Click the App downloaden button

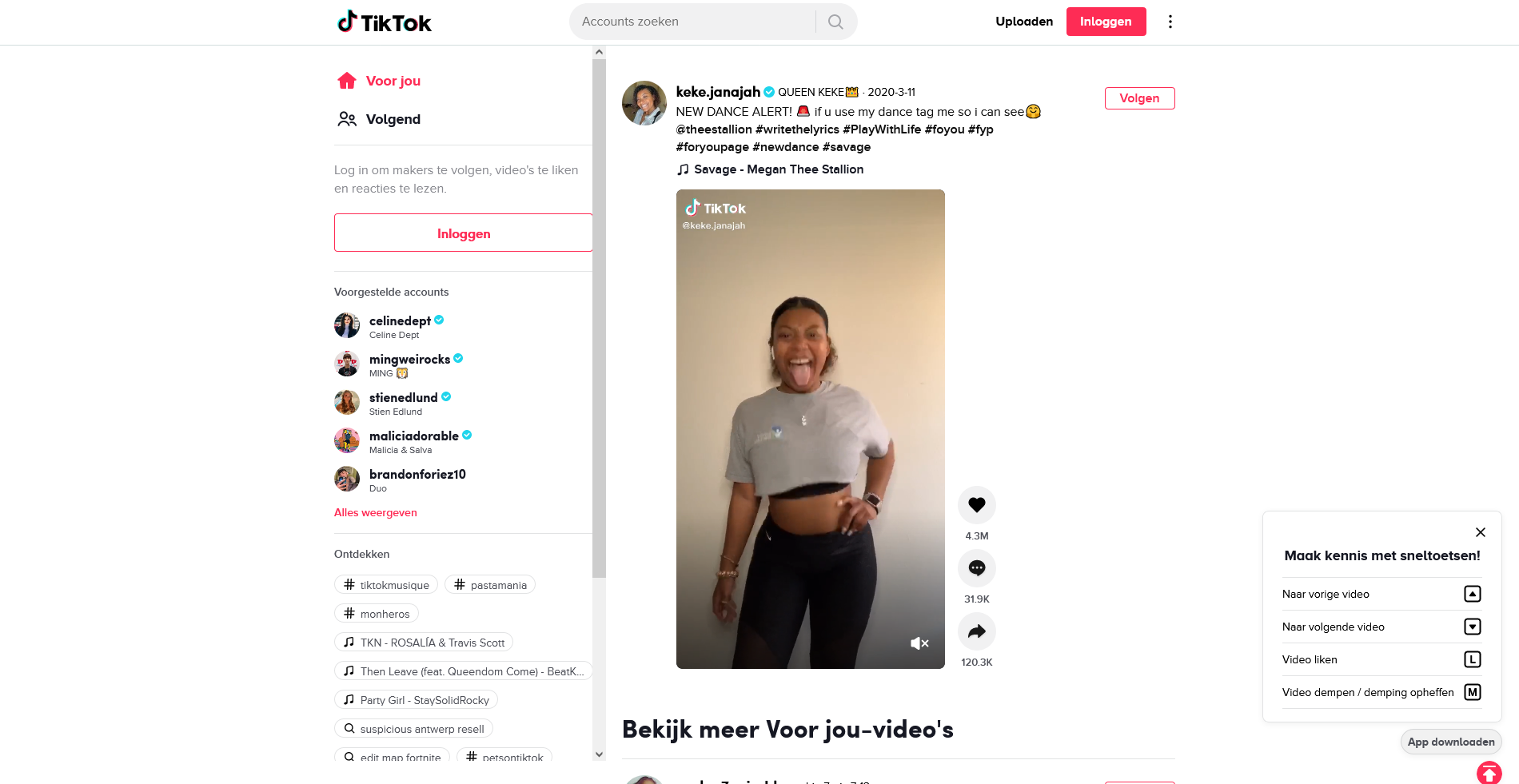[1451, 742]
